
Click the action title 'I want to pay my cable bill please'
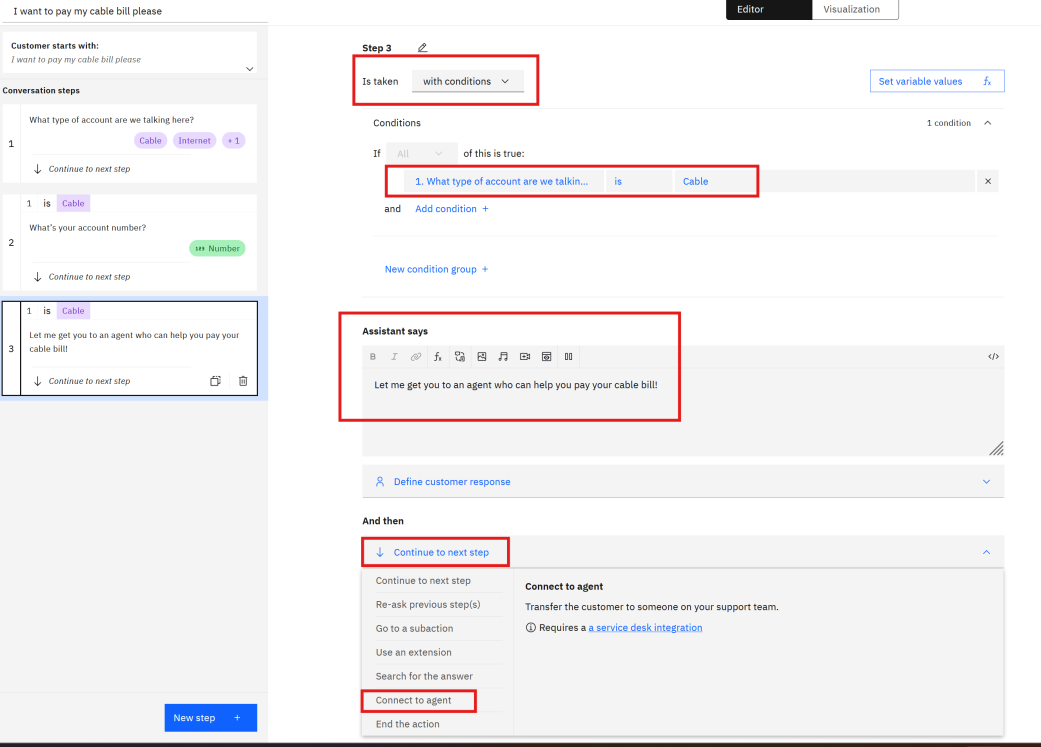[x=88, y=11]
